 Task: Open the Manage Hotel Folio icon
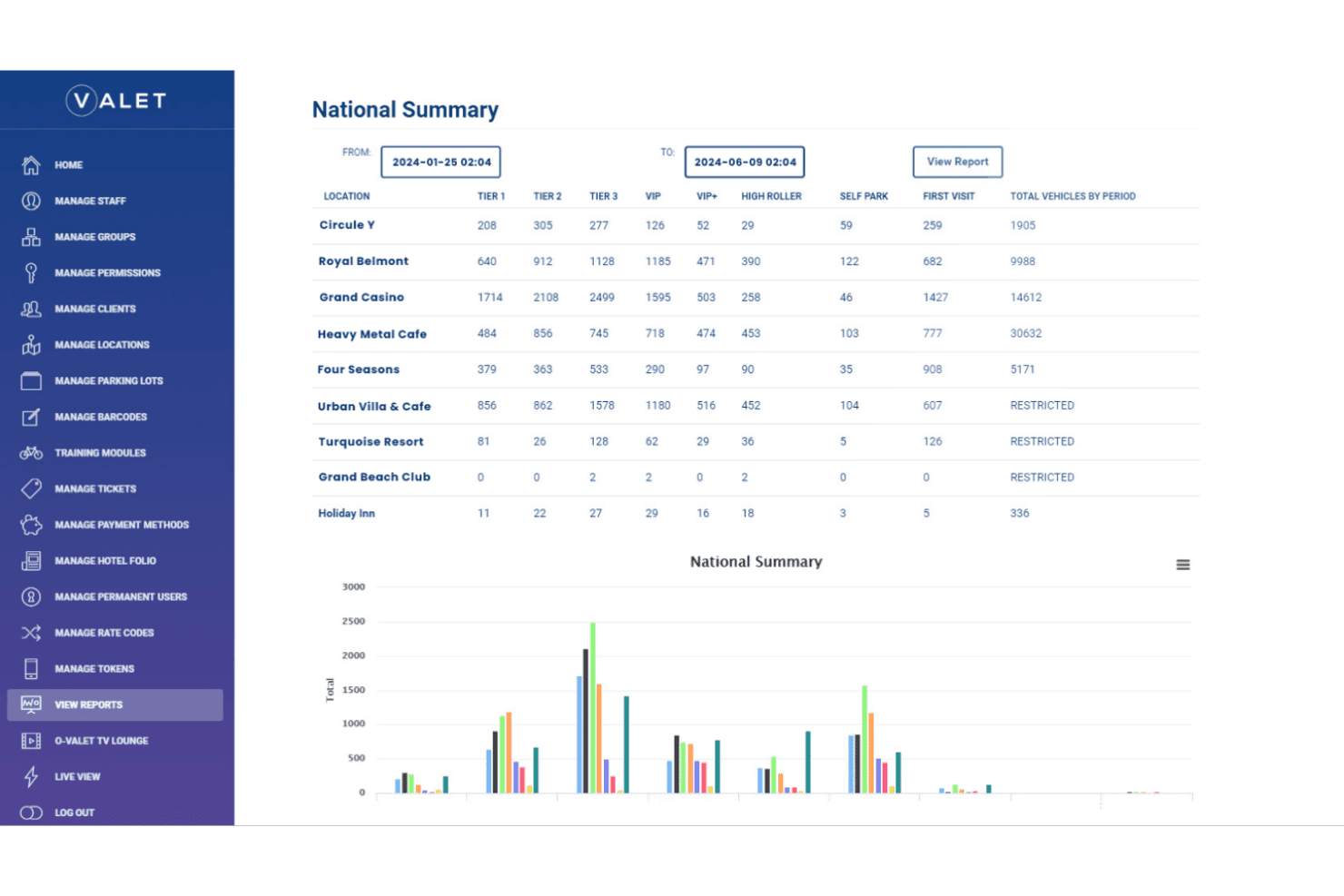tap(31, 561)
